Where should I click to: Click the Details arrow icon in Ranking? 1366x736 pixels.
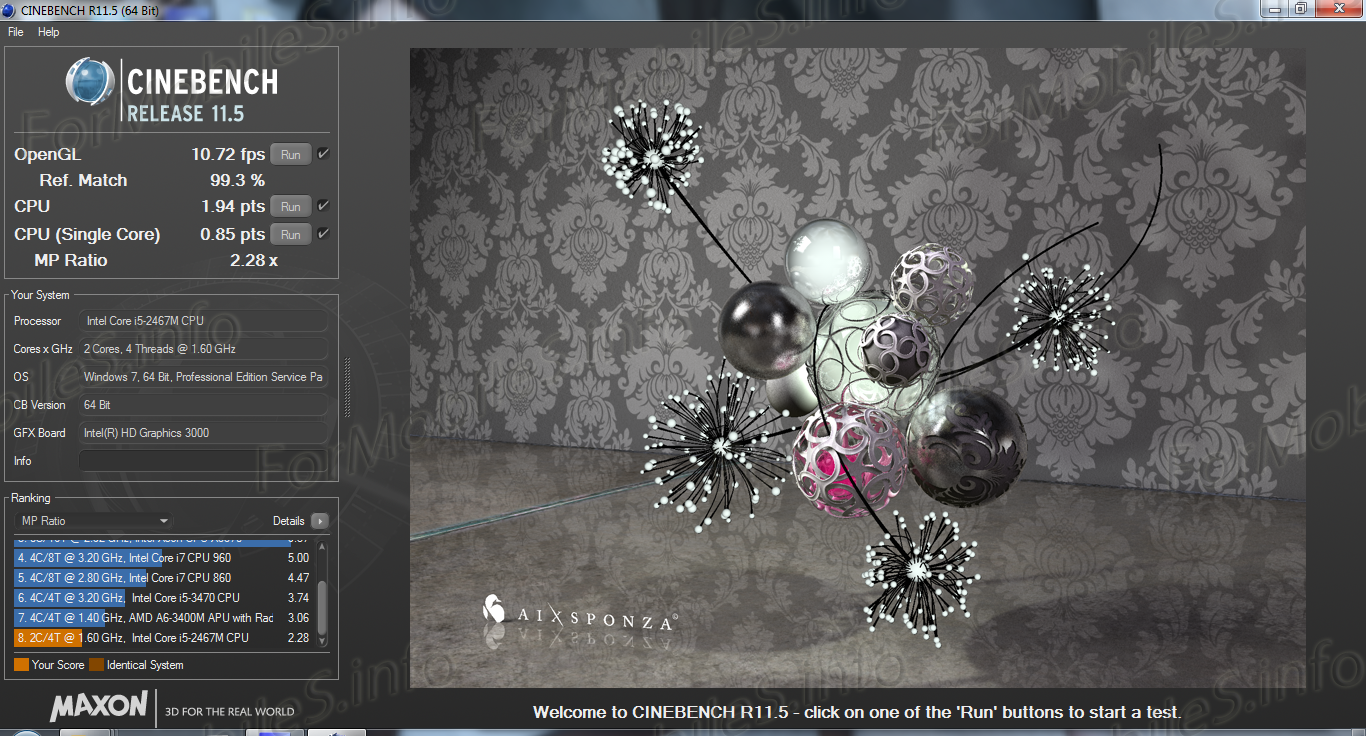[319, 521]
